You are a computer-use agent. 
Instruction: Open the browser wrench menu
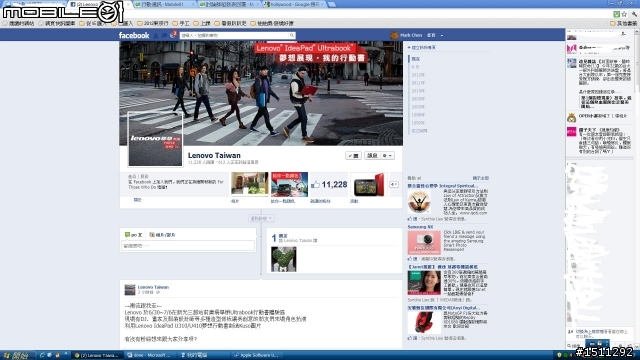tap(633, 14)
